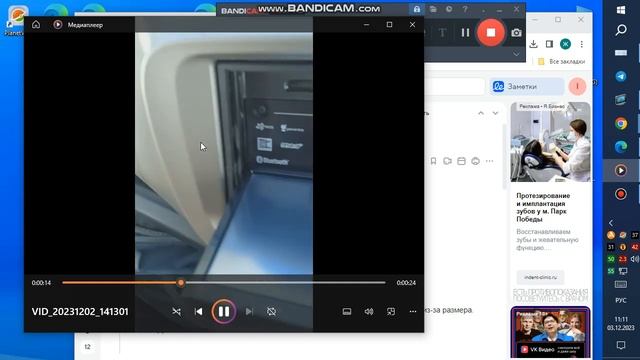Switch input language РУС indicator

(621, 300)
